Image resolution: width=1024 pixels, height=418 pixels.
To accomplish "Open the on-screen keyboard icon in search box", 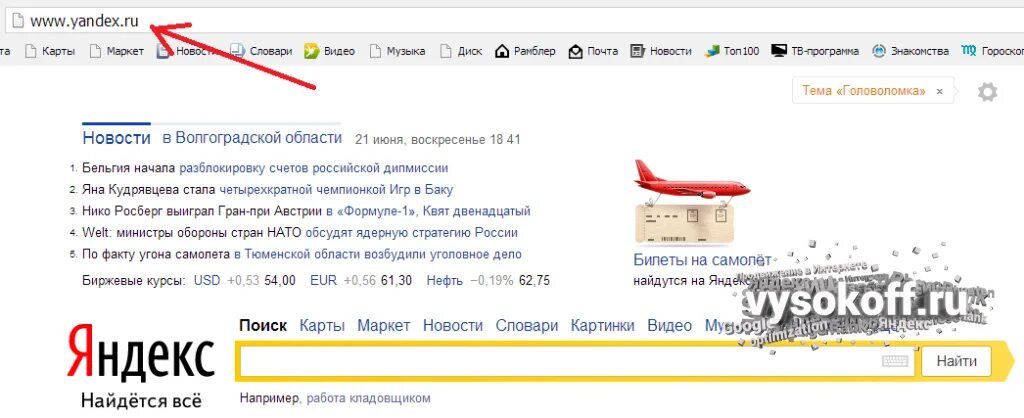I will (895, 361).
